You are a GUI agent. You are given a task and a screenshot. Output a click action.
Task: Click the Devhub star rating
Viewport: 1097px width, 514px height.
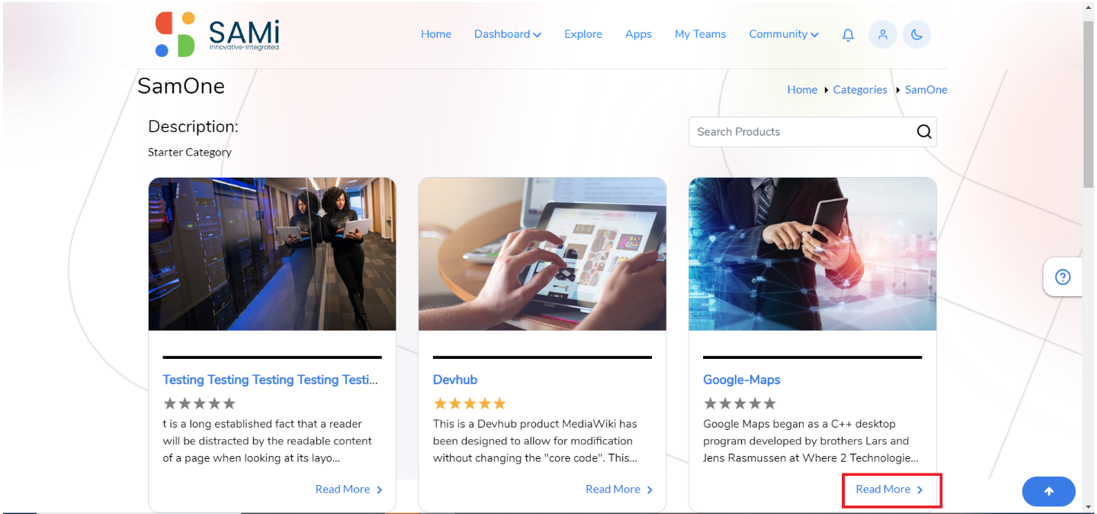(x=469, y=404)
